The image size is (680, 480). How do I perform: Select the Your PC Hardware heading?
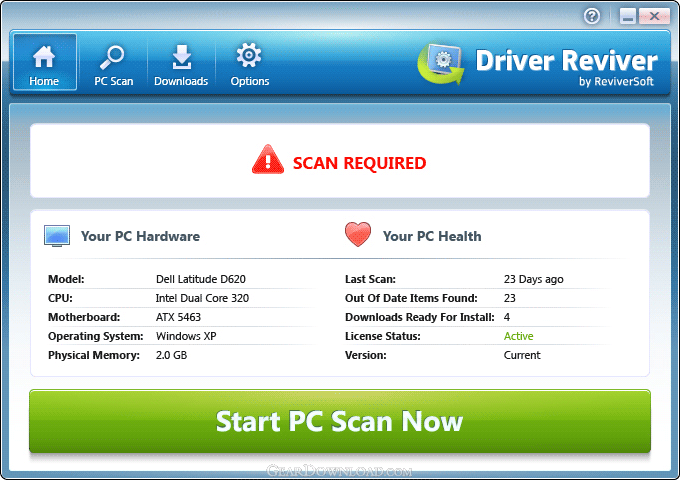click(141, 236)
